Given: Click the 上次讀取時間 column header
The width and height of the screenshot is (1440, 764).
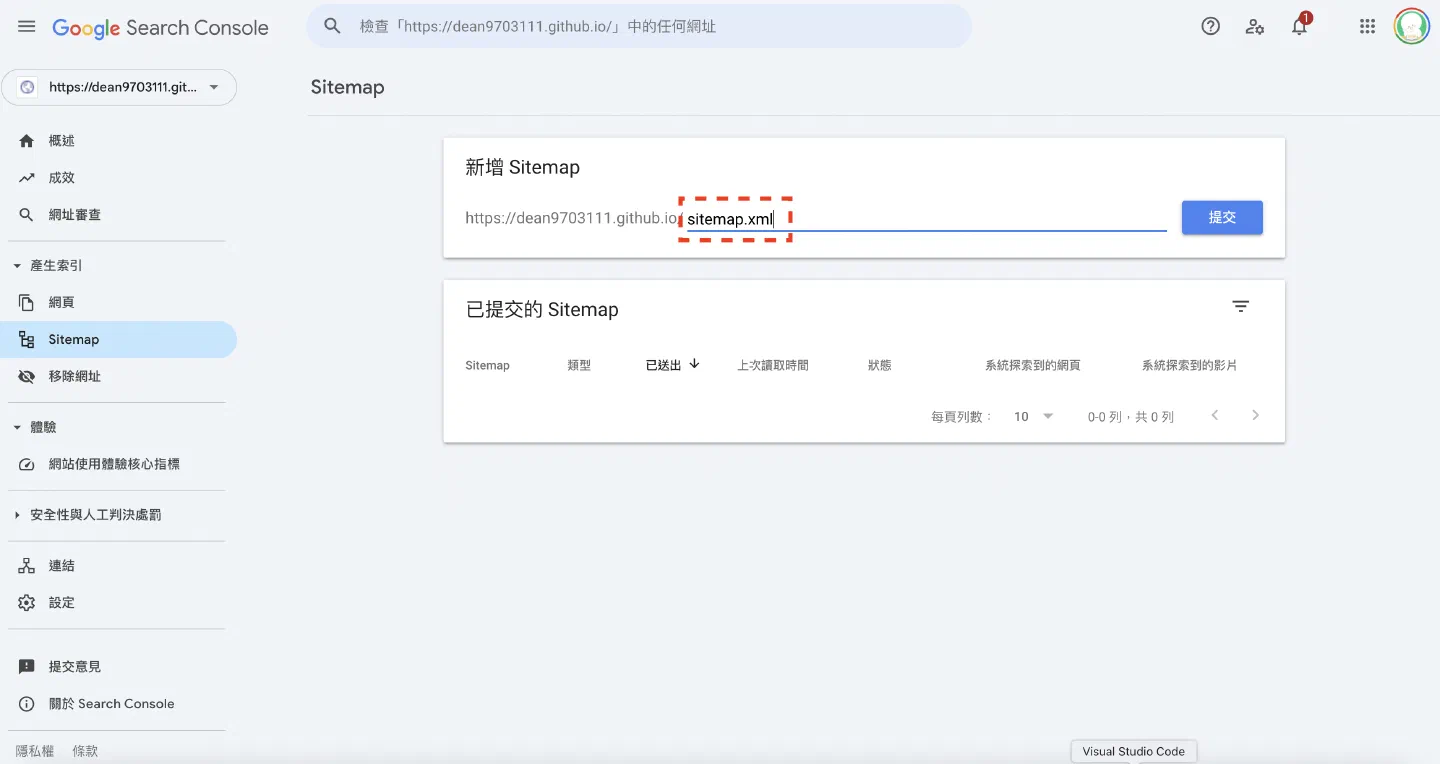Looking at the screenshot, I should [x=773, y=366].
